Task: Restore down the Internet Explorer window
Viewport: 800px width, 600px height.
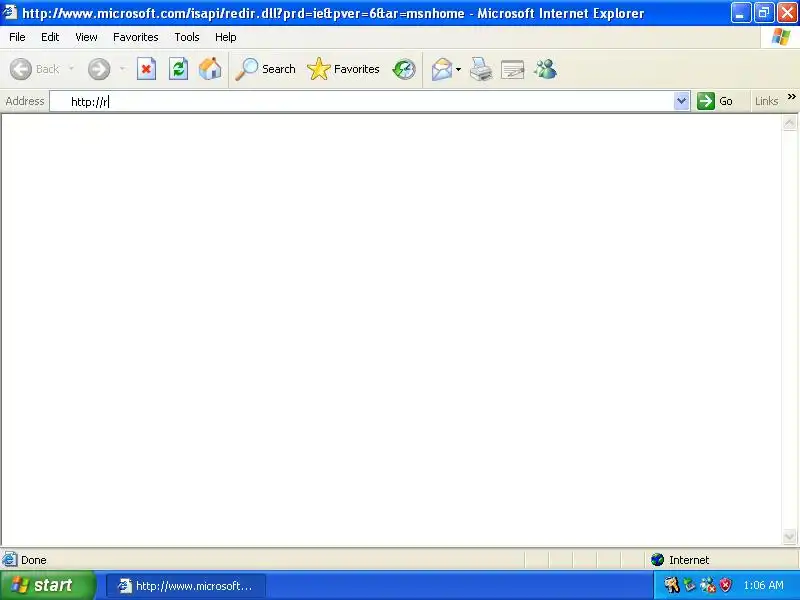Action: [x=764, y=13]
